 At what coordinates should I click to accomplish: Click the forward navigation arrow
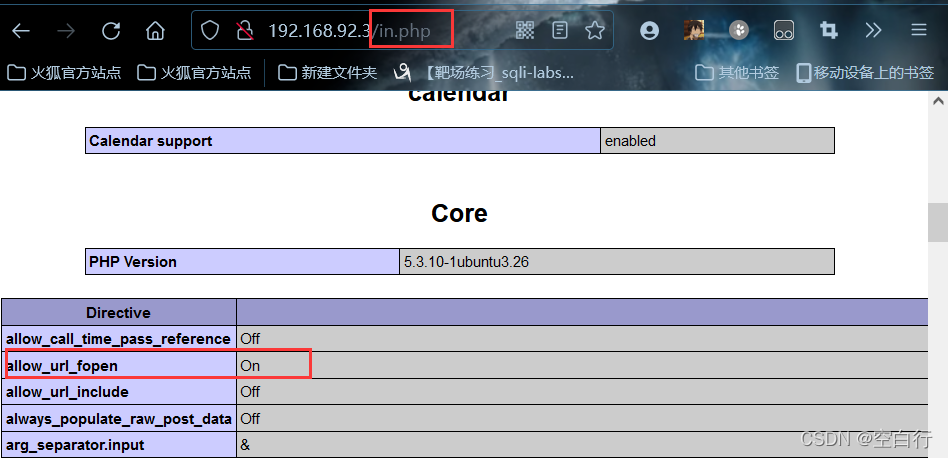pos(65,31)
